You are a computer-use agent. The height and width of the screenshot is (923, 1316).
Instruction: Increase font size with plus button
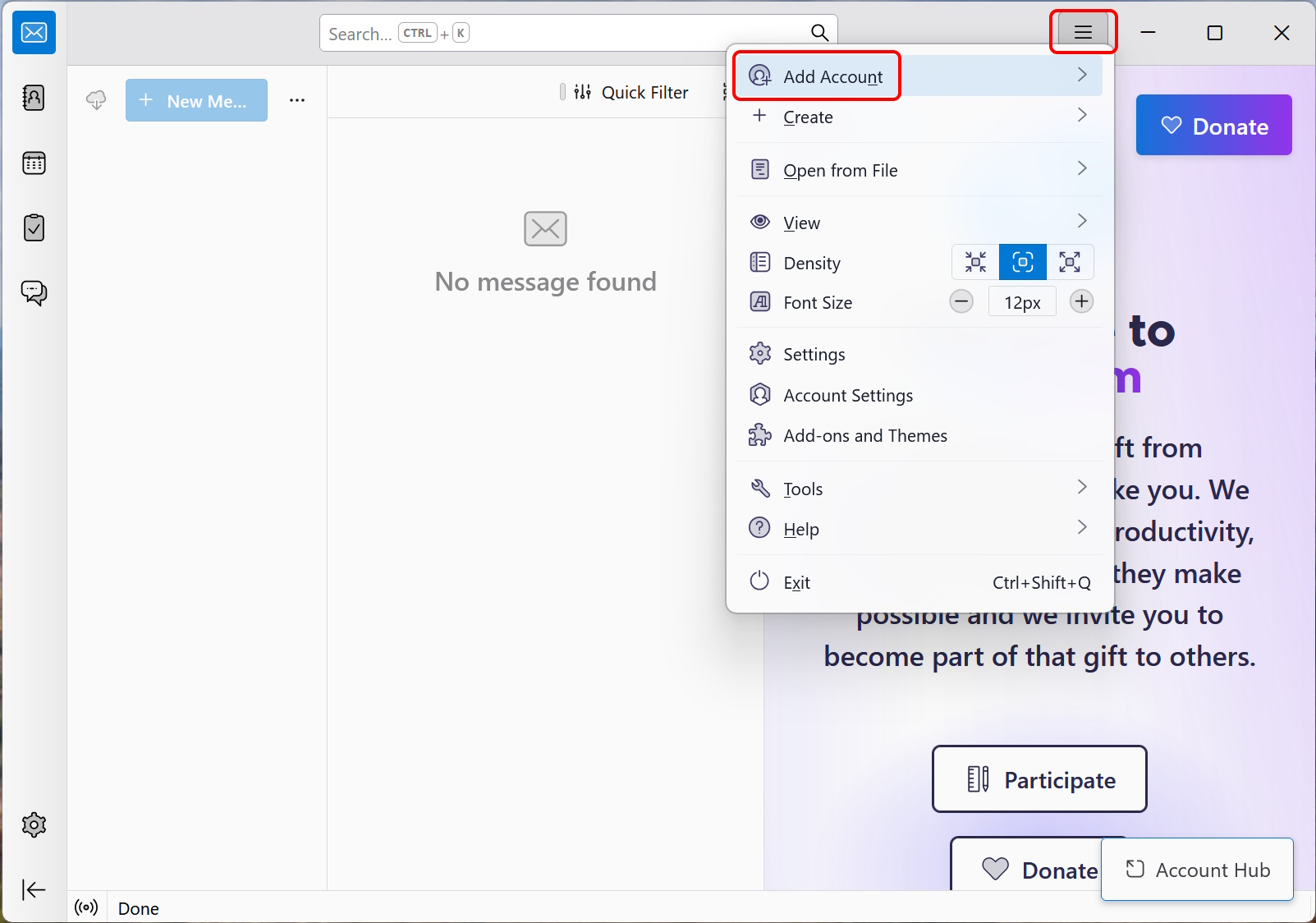pos(1081,301)
